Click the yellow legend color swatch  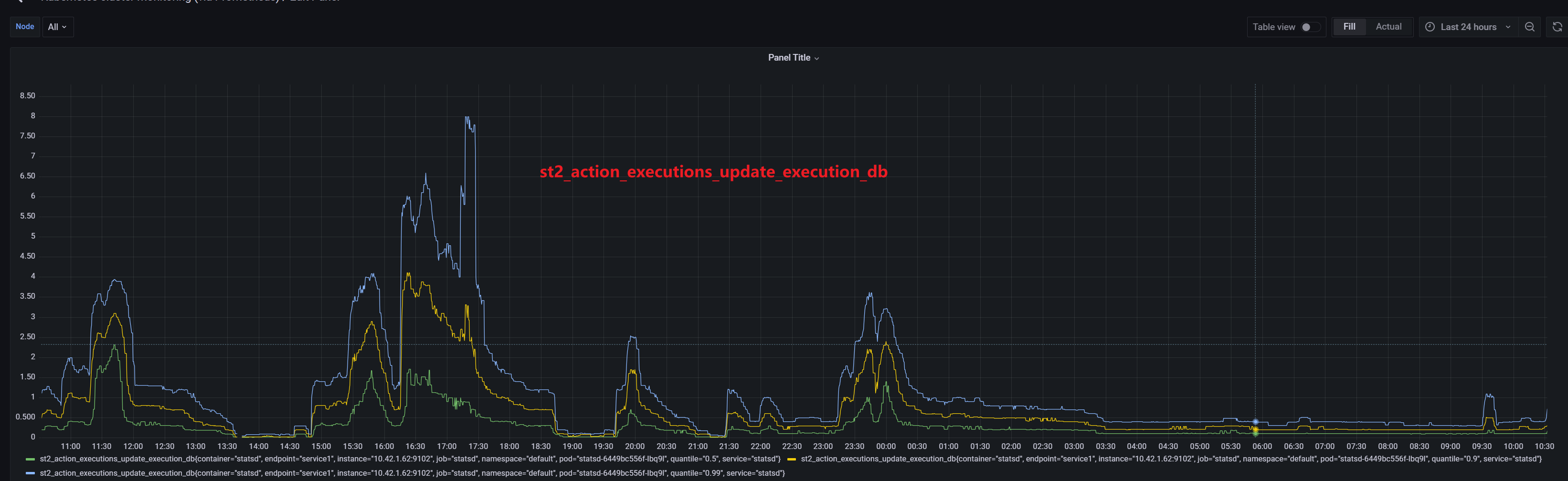(791, 459)
